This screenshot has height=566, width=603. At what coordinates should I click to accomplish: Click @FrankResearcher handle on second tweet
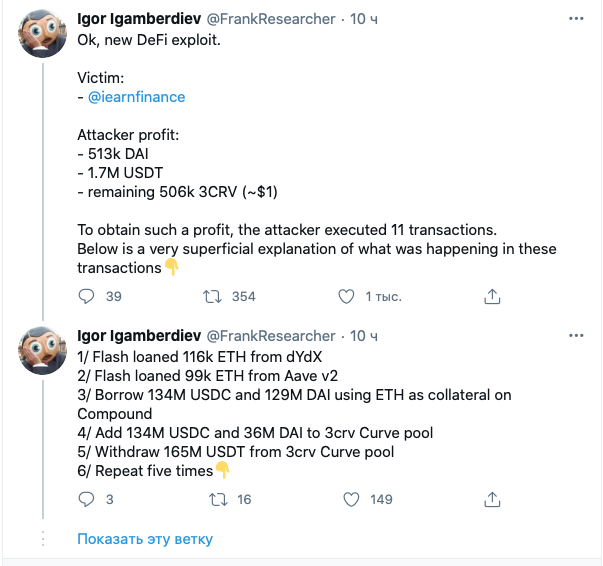[270, 335]
